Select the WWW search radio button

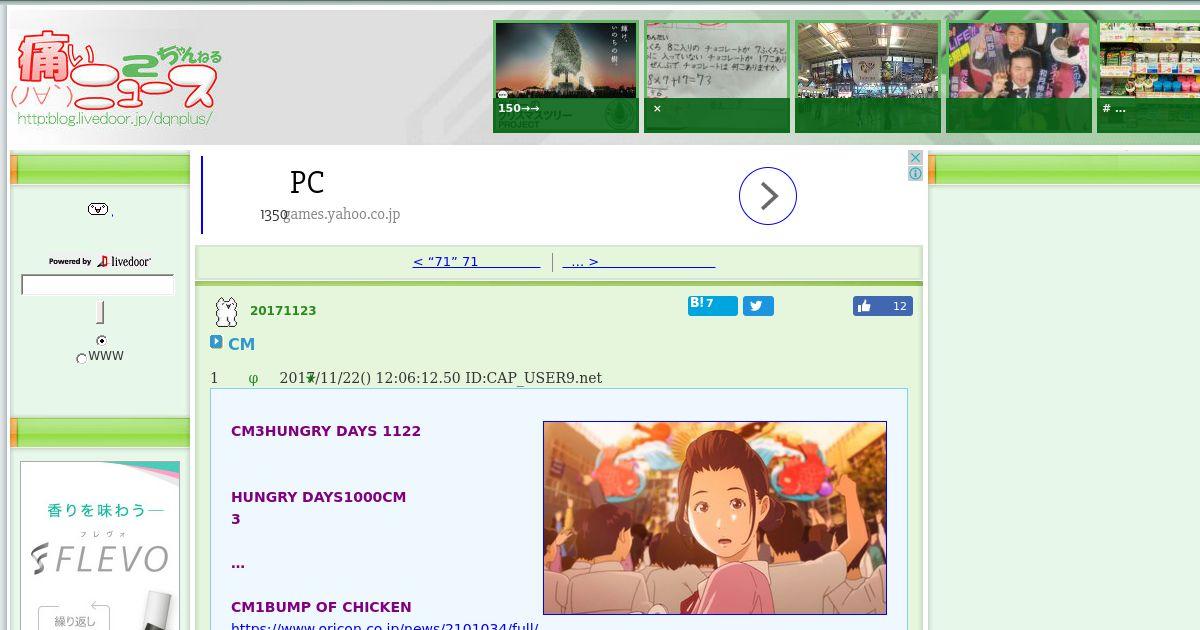coord(81,358)
